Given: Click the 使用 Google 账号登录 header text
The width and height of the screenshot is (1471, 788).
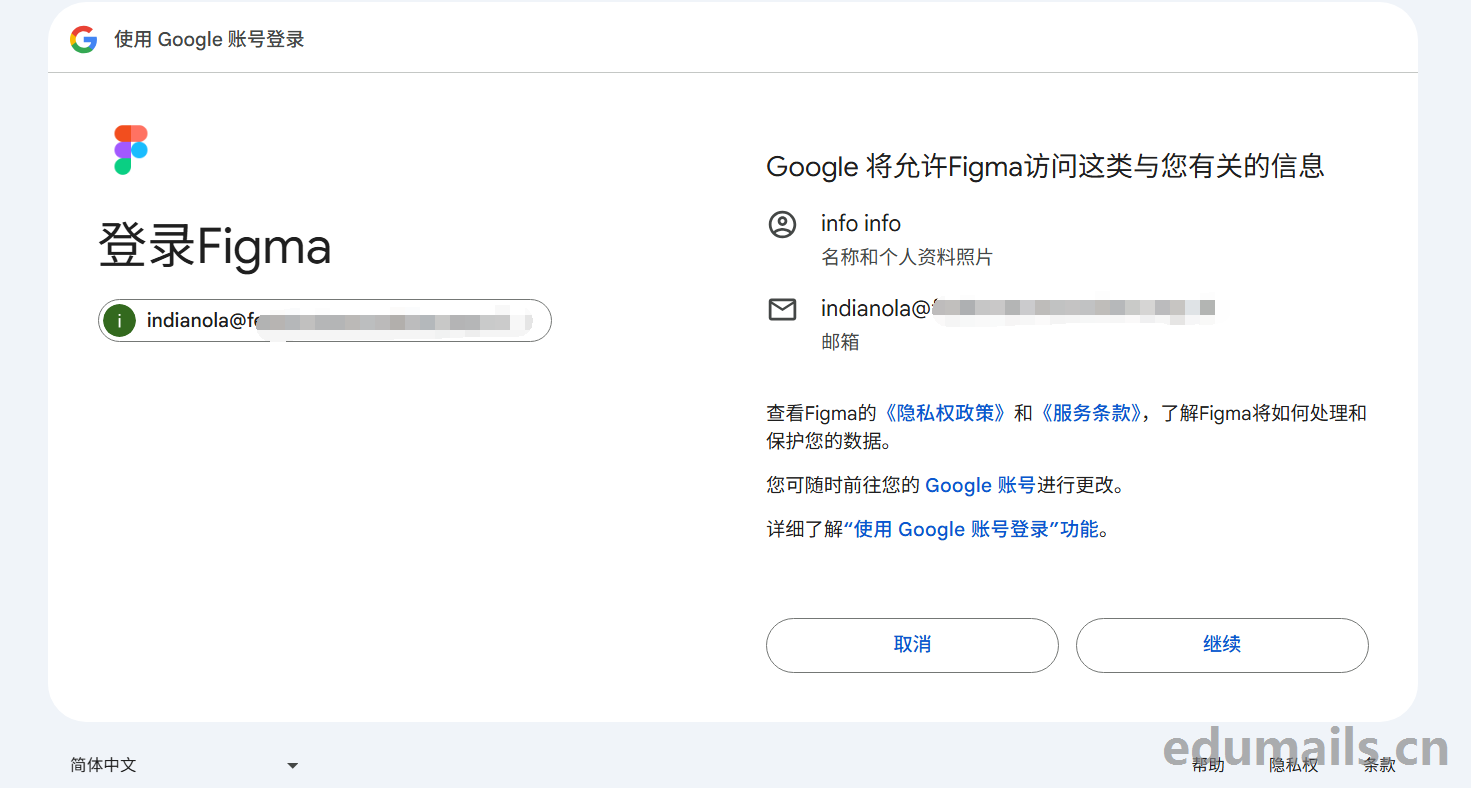Looking at the screenshot, I should click(209, 40).
